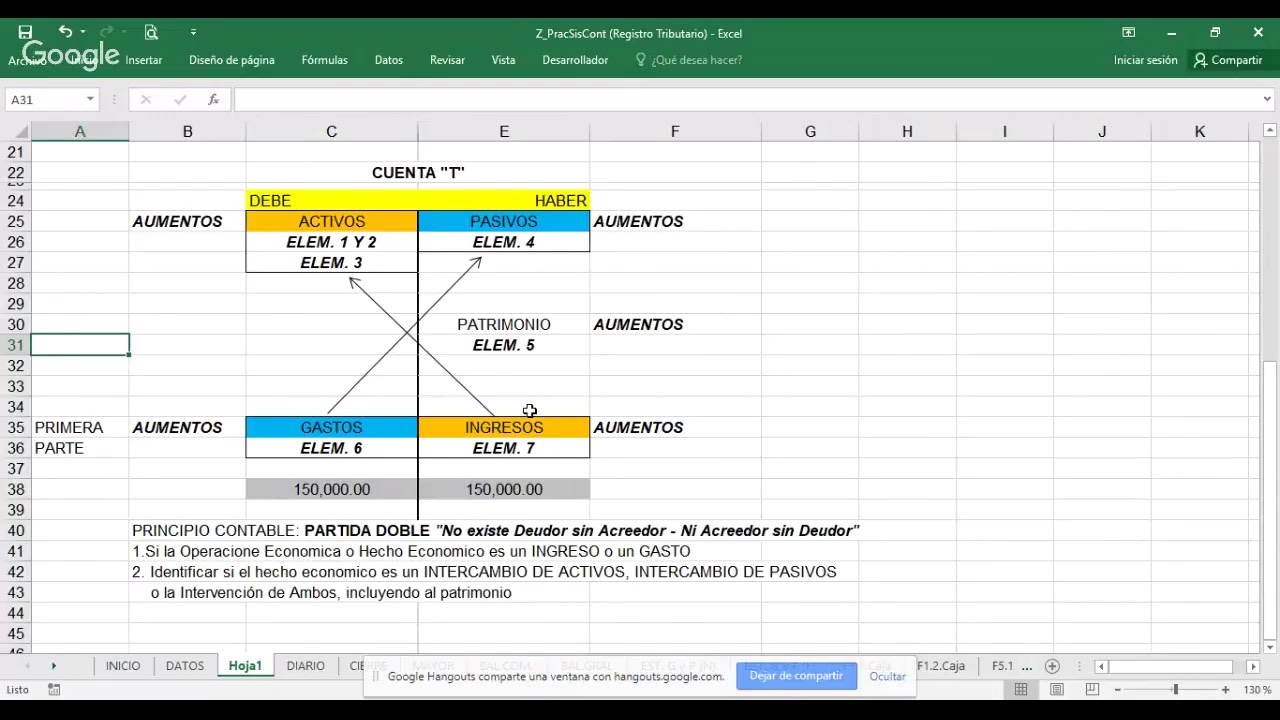Hide the Hangouts sharing bar via Ocultar
This screenshot has height=720, width=1280.
tap(887, 677)
